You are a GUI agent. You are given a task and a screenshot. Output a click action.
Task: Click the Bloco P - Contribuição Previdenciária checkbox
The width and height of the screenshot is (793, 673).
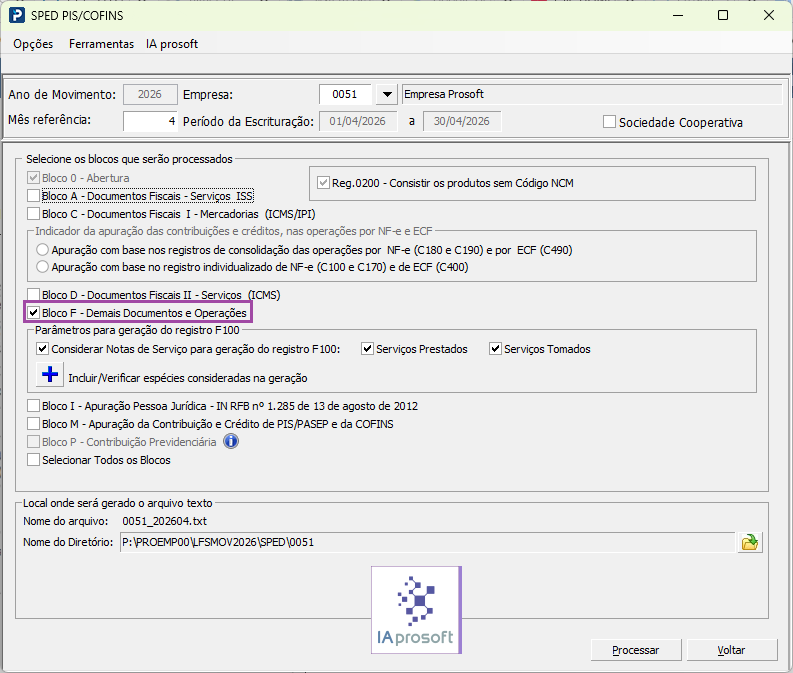(34, 442)
